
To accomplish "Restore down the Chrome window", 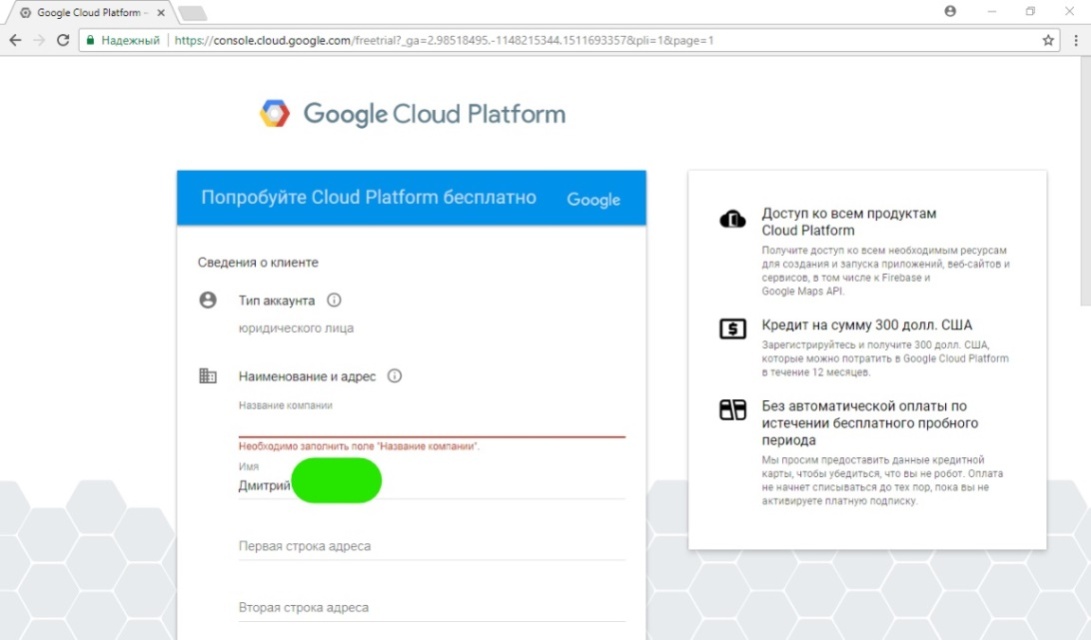I will 1030,11.
